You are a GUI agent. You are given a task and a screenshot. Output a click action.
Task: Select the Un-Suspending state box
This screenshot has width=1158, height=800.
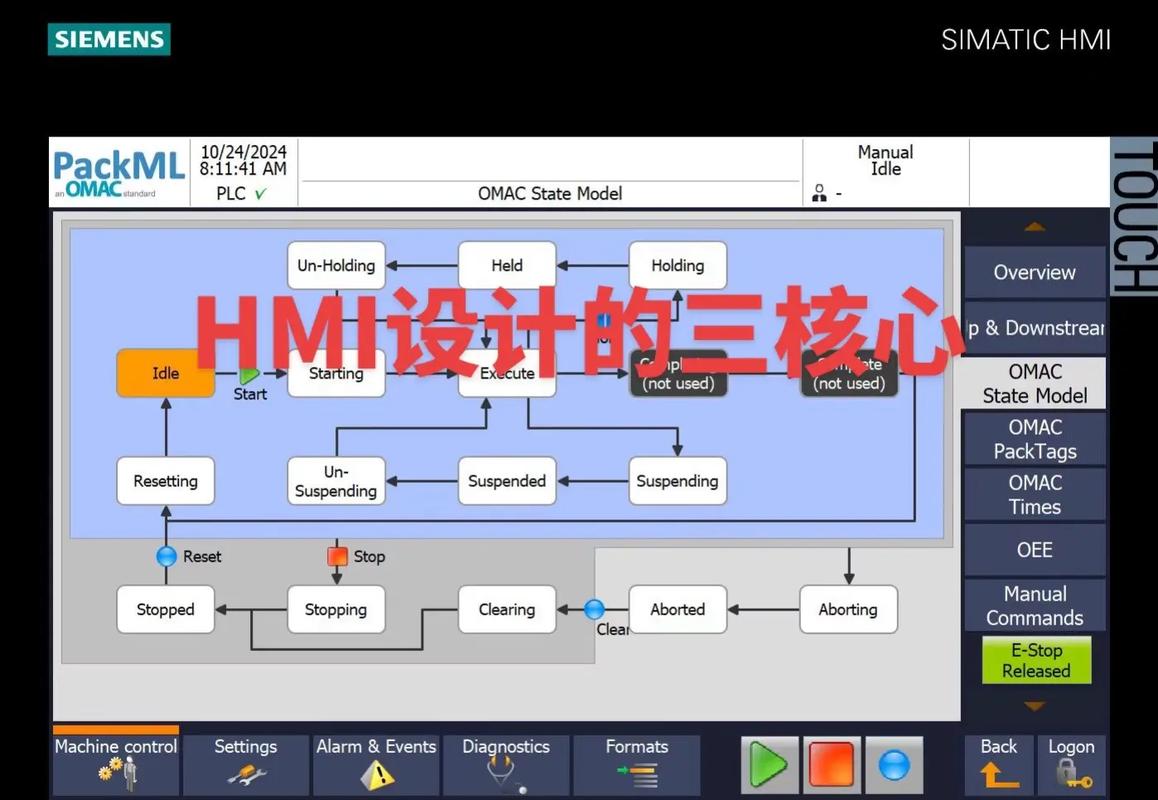(x=336, y=481)
